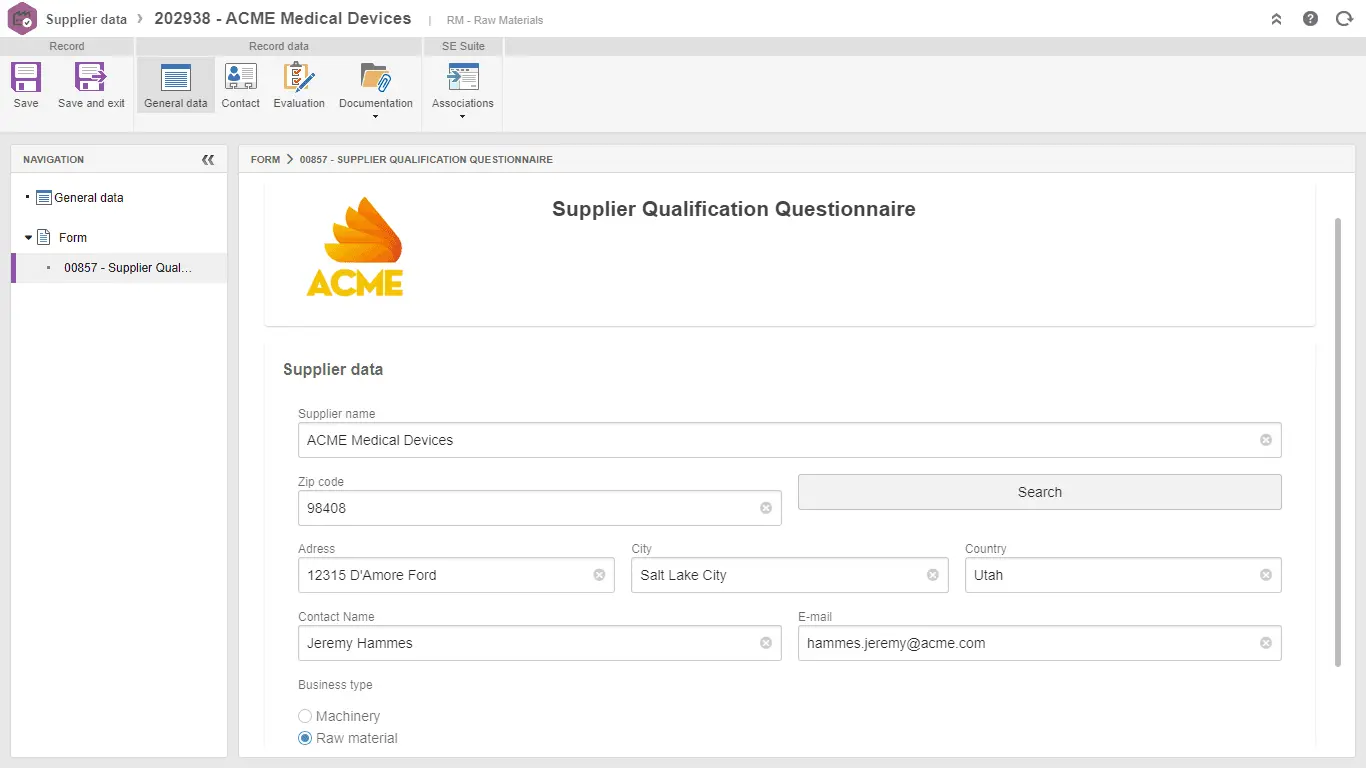This screenshot has width=1366, height=768.
Task: Click the Search button next to Zip code
Action: pos(1039,492)
